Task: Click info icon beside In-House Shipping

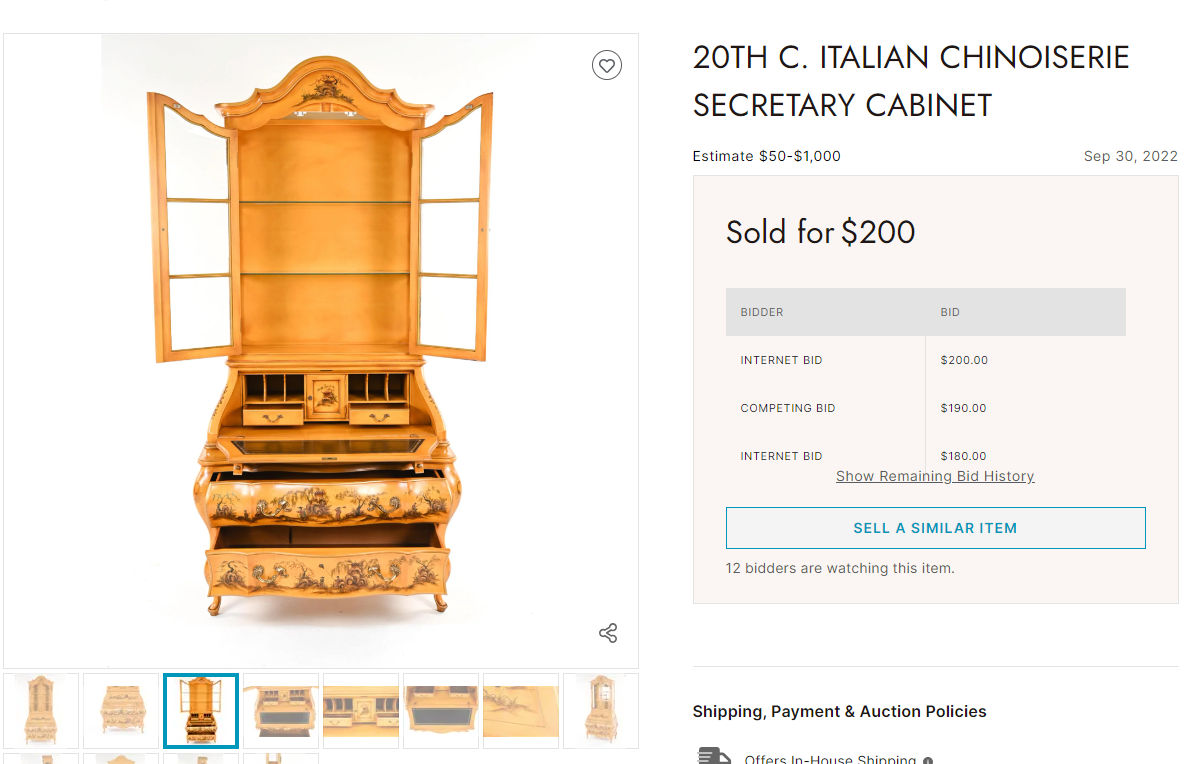Action: click(x=928, y=760)
